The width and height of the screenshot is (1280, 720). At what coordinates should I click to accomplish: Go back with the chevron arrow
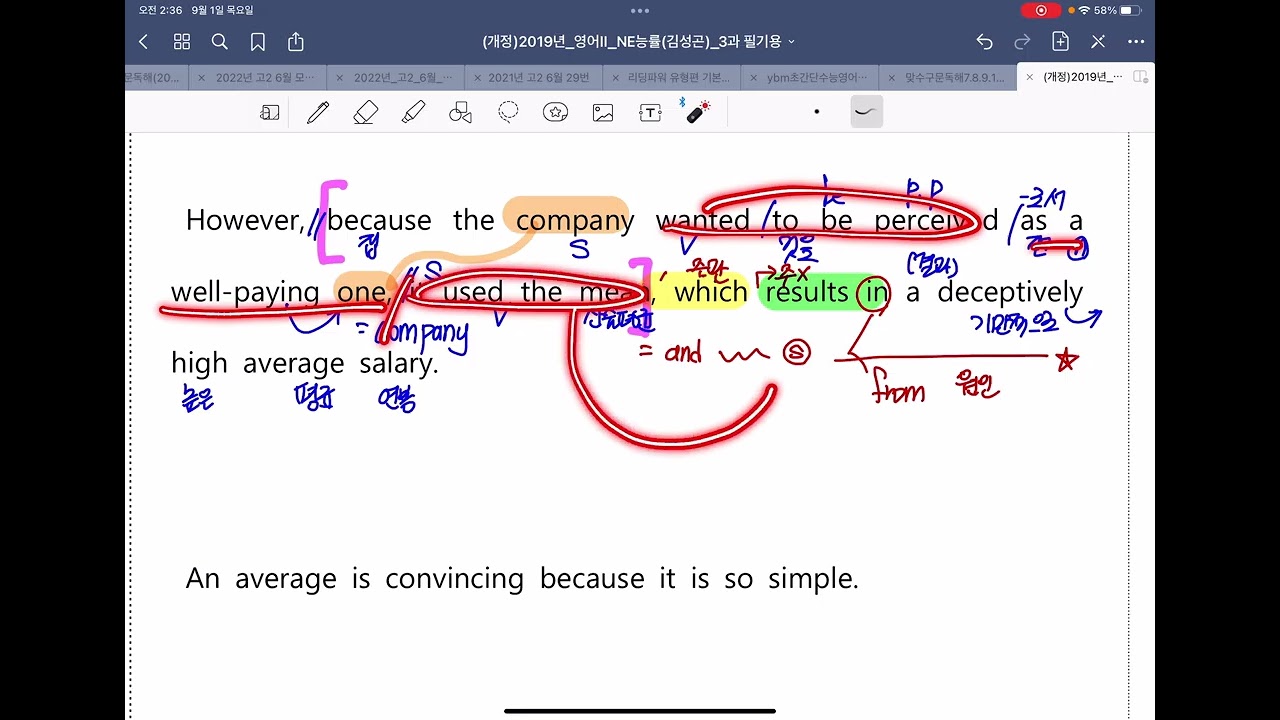coord(143,42)
